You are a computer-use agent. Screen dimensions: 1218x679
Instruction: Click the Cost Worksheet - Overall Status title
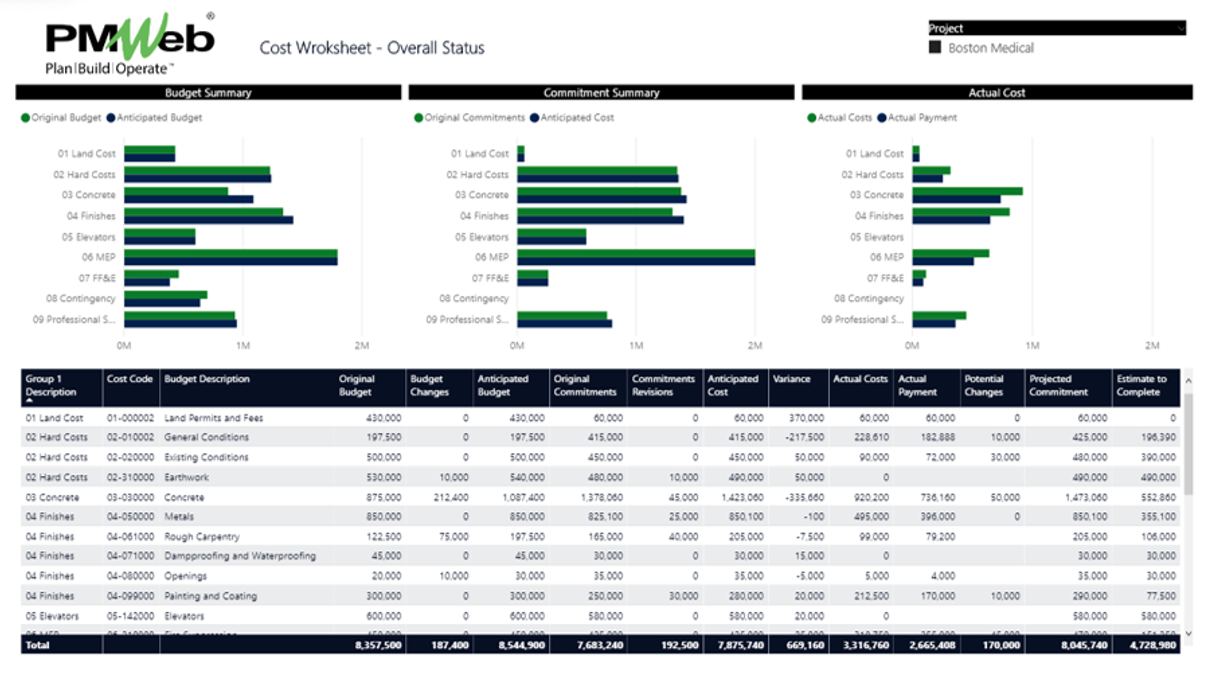point(372,48)
